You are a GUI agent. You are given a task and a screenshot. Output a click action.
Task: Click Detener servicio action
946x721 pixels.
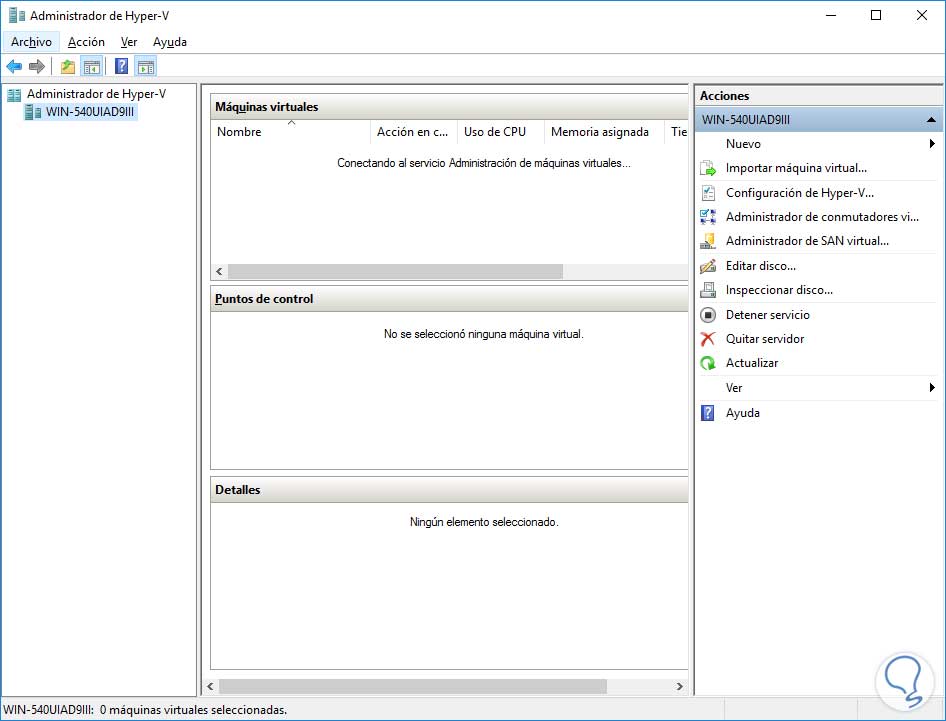(x=767, y=315)
